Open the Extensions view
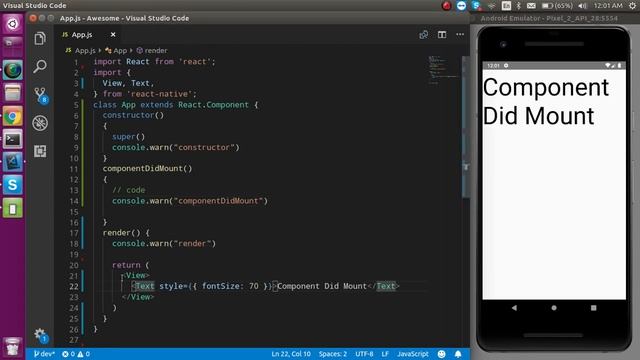 (40, 151)
